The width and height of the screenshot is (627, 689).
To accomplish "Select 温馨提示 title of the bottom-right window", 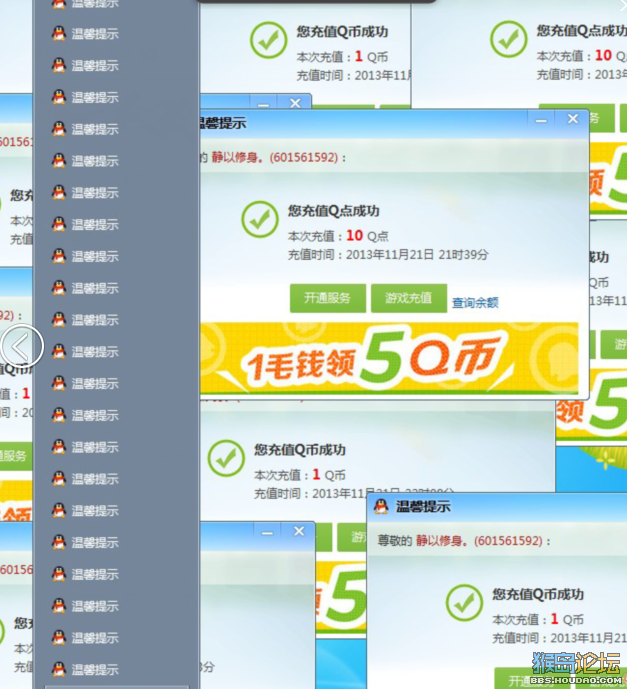I will [423, 507].
